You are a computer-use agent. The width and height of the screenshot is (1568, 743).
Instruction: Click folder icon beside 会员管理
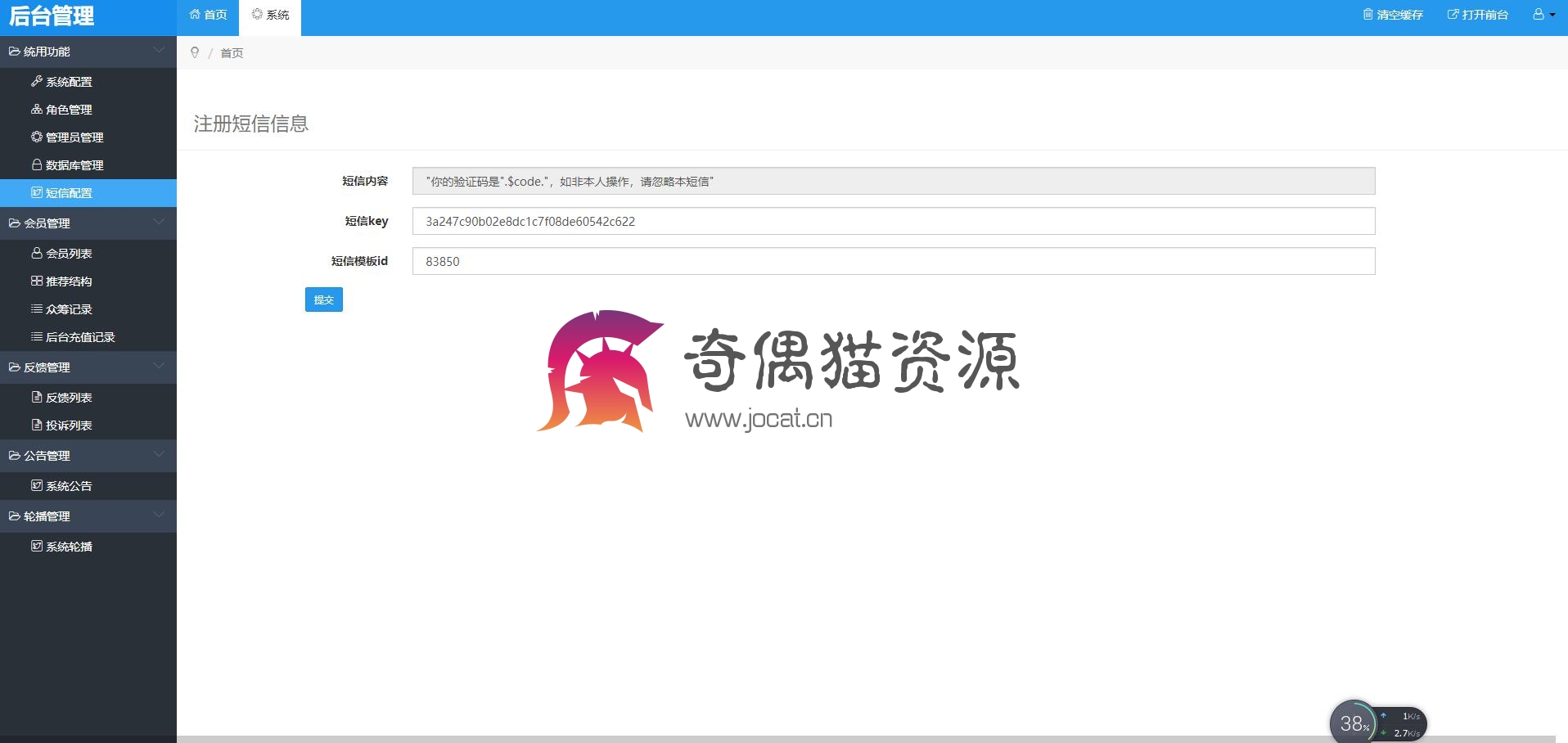tap(15, 223)
